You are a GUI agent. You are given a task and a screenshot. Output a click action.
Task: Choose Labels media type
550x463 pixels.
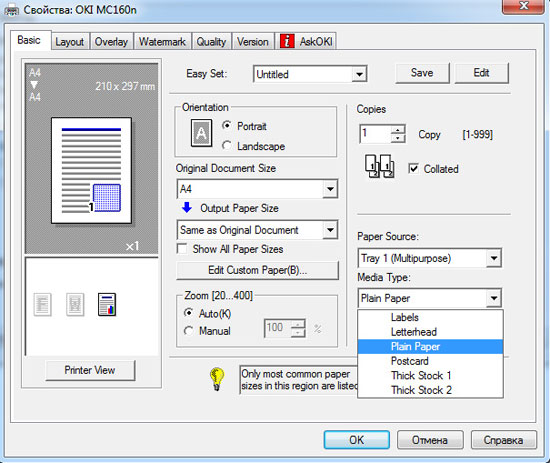pos(430,317)
